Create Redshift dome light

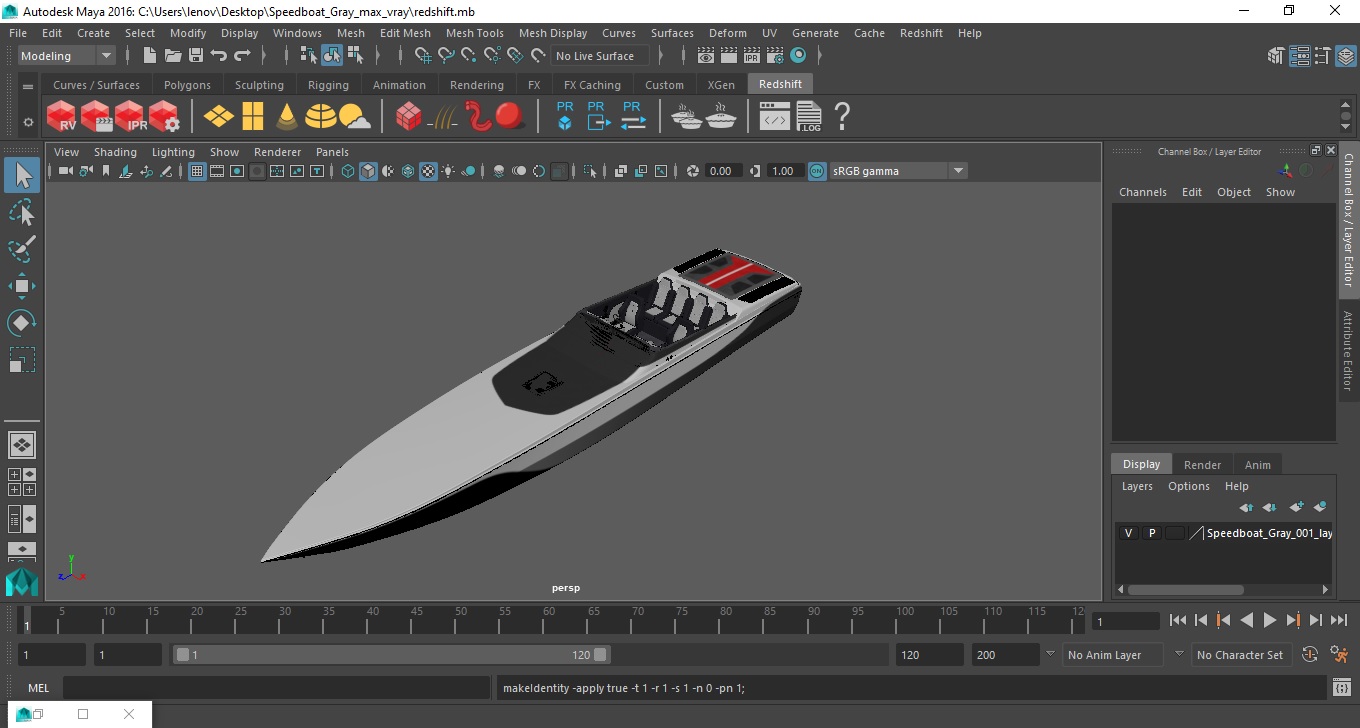tap(321, 117)
